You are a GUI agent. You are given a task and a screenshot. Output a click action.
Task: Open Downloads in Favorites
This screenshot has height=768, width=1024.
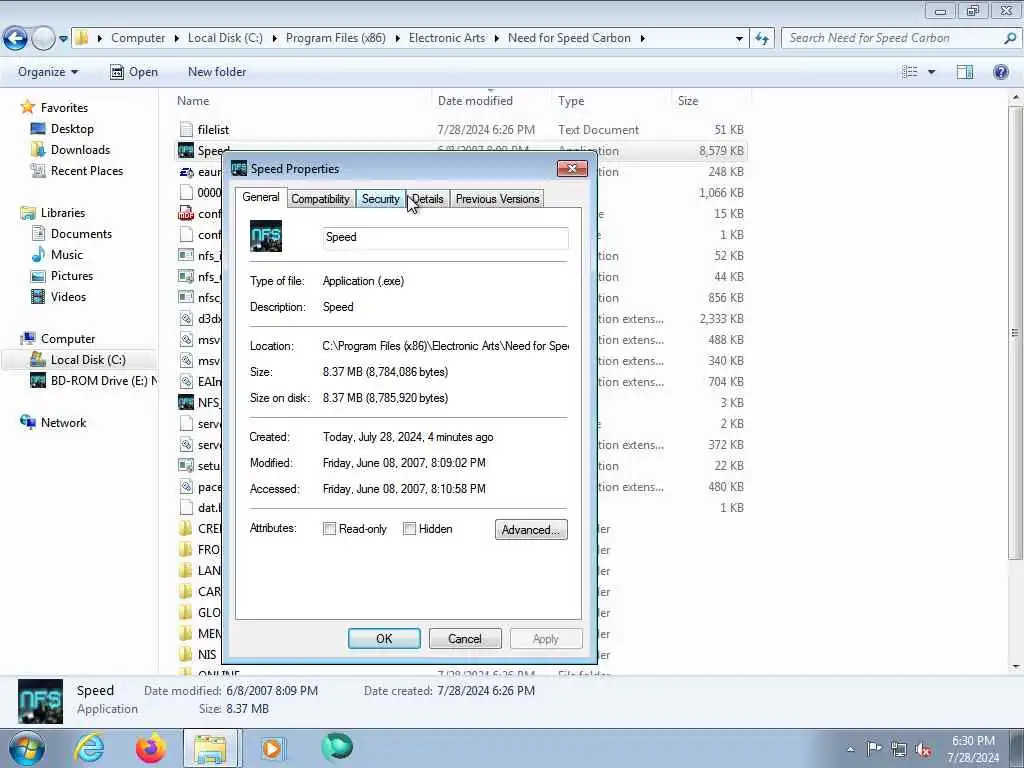(80, 150)
